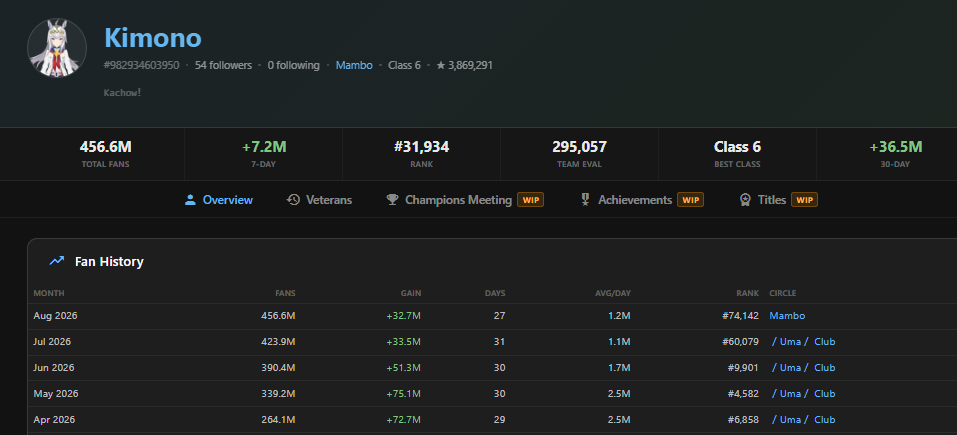
Task: Click the 1.7M avg/day cell
Action: 619,367
